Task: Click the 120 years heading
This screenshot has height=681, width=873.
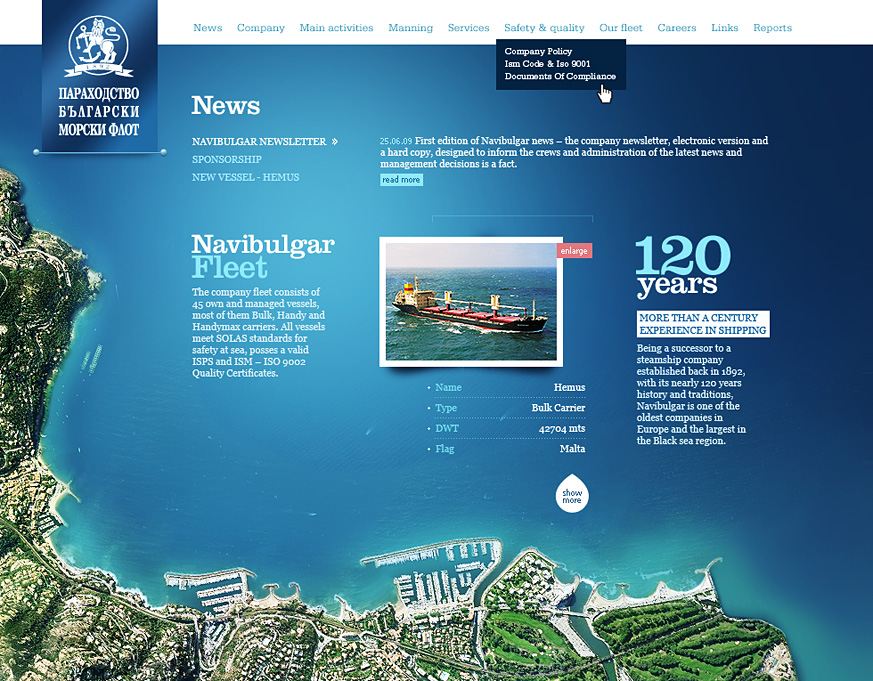Action: [683, 266]
